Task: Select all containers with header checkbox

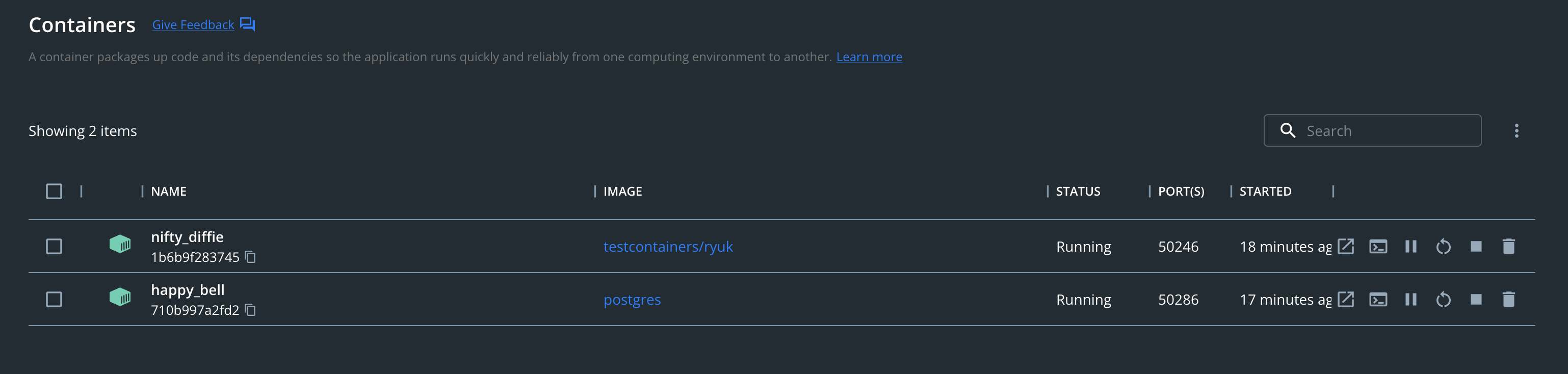Action: coord(54,192)
